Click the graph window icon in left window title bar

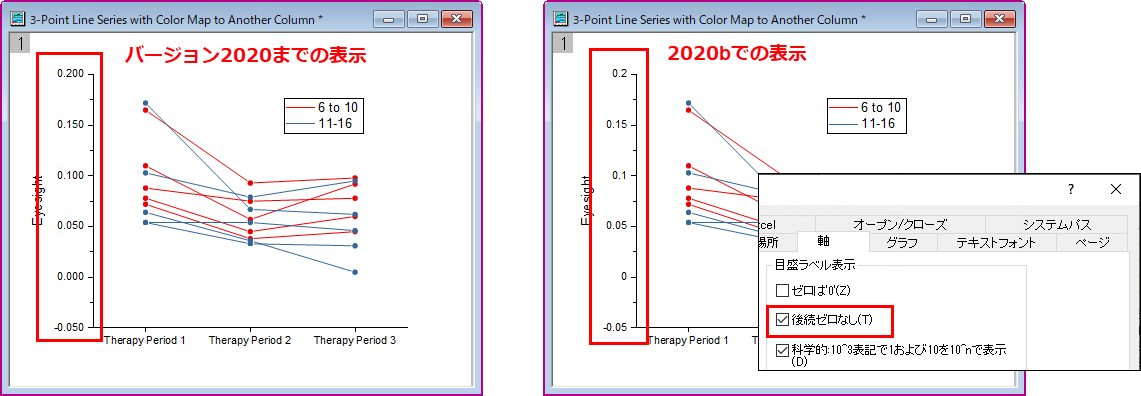click(17, 20)
